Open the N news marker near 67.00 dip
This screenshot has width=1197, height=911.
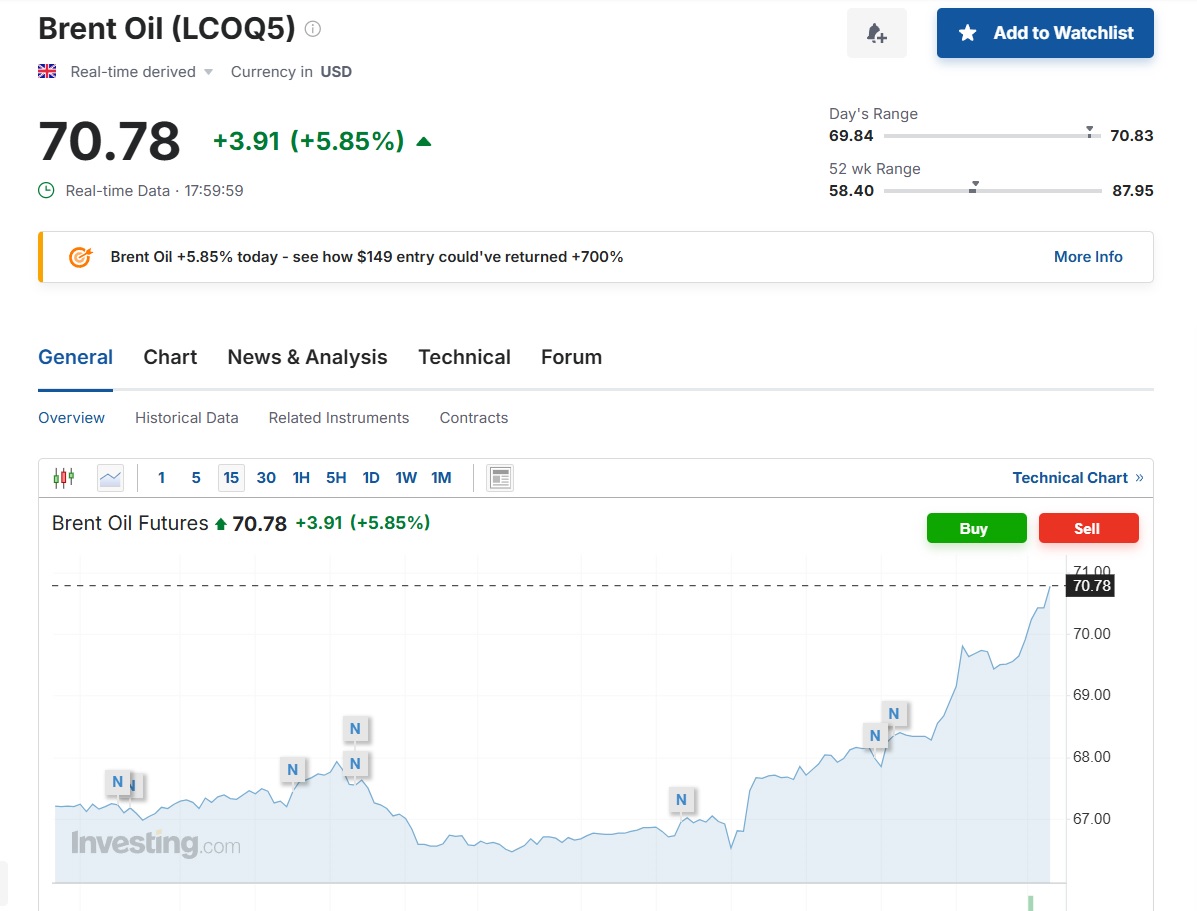[x=681, y=800]
